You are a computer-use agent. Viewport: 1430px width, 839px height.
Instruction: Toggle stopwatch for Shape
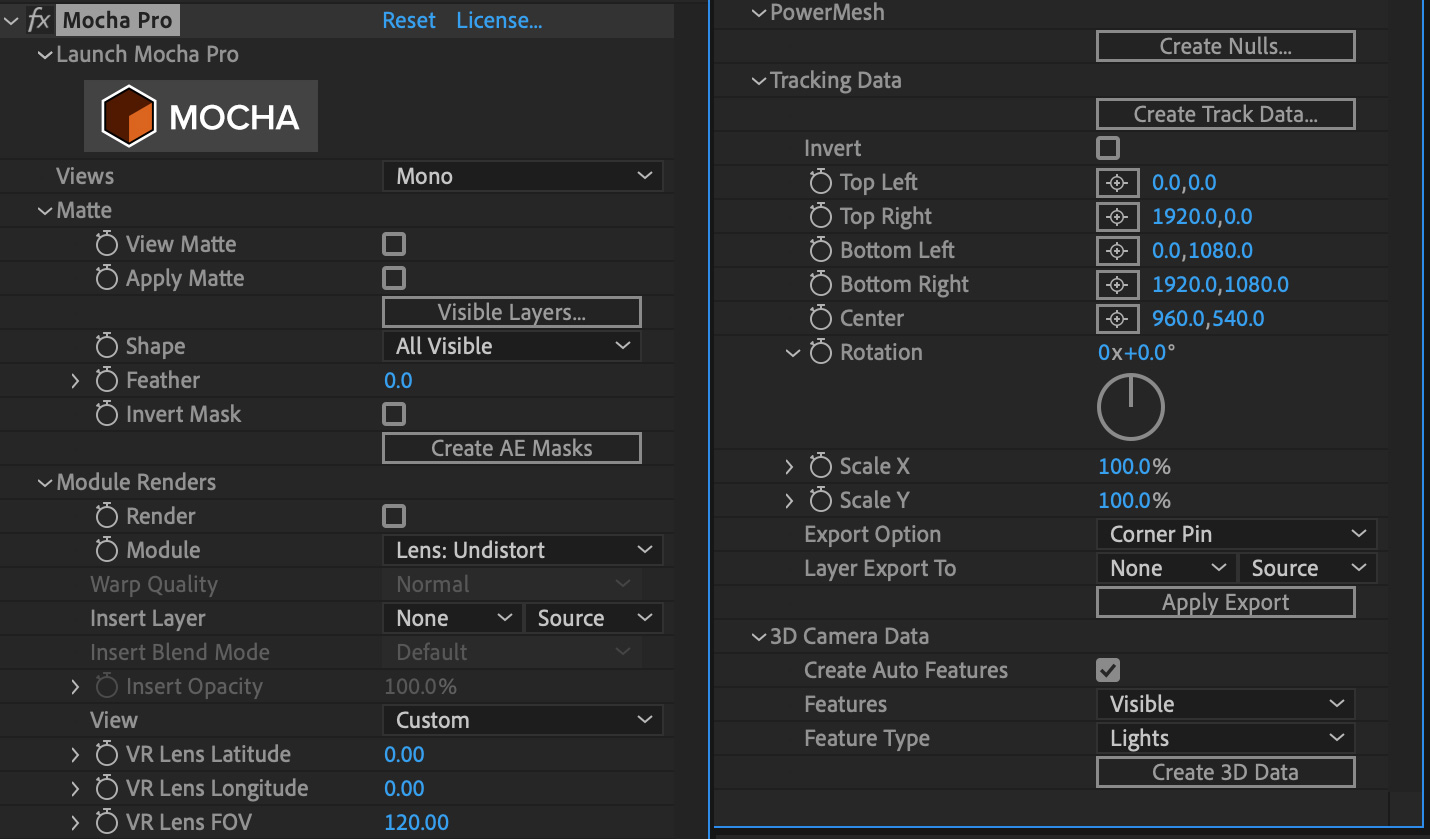[107, 346]
